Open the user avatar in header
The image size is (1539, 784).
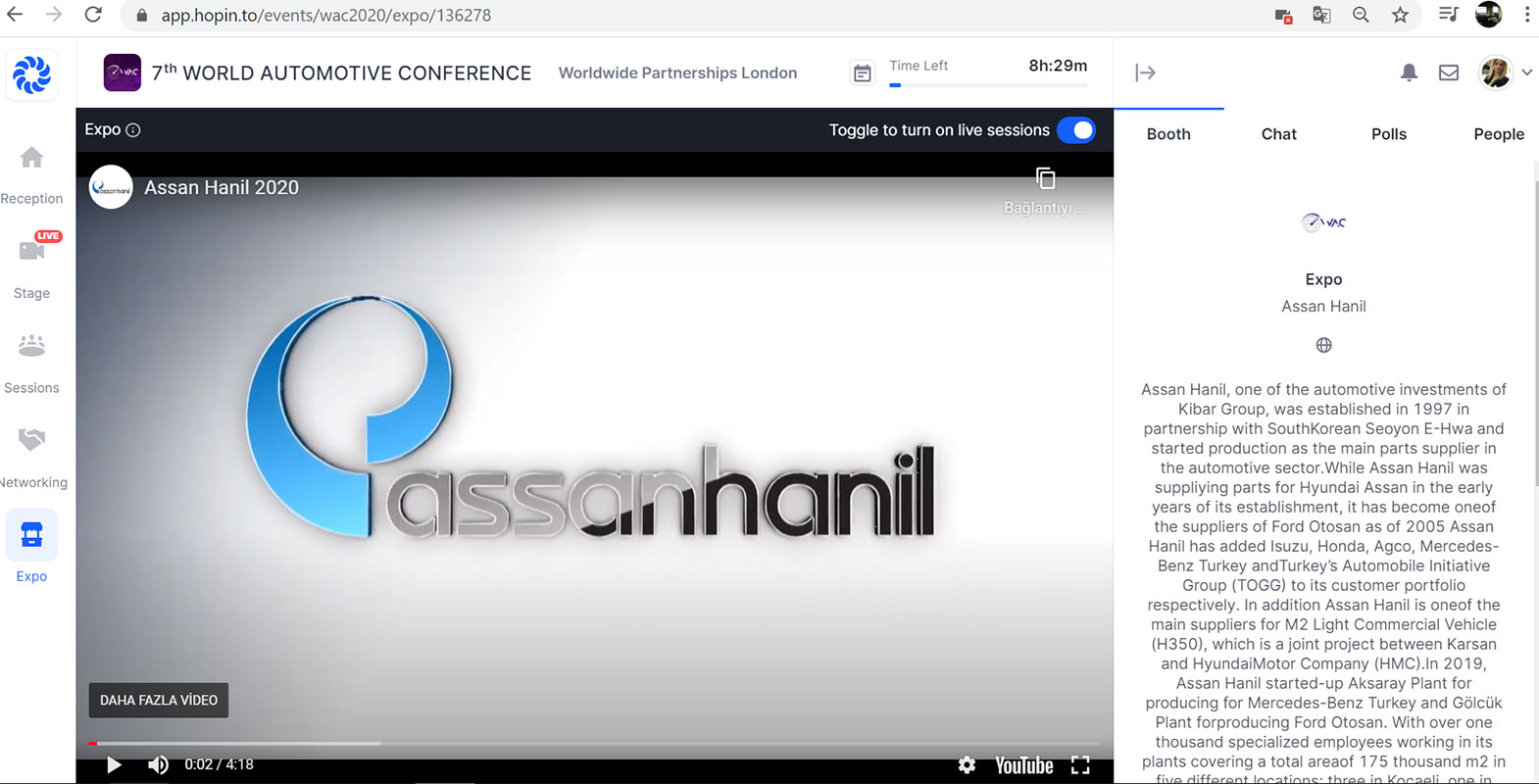1495,73
